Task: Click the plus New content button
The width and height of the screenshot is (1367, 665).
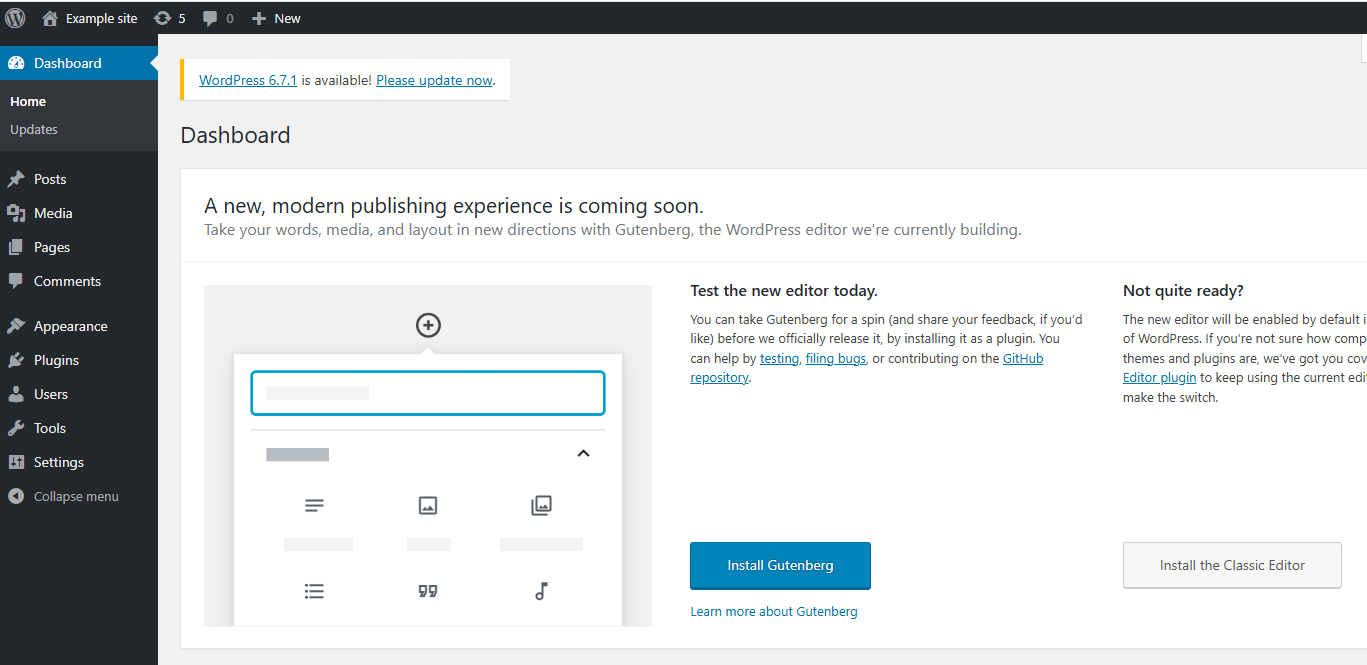Action: pyautogui.click(x=276, y=18)
